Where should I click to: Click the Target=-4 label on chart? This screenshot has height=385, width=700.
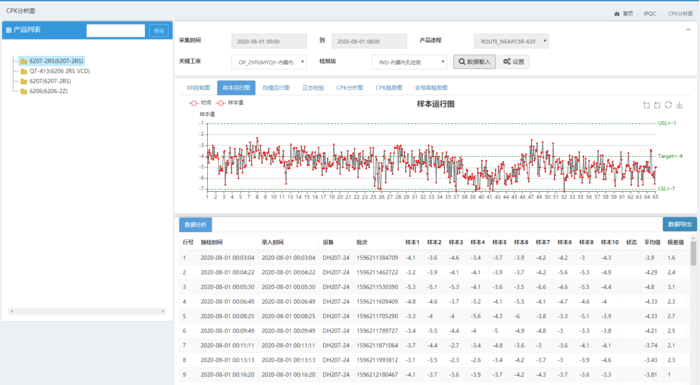point(670,156)
